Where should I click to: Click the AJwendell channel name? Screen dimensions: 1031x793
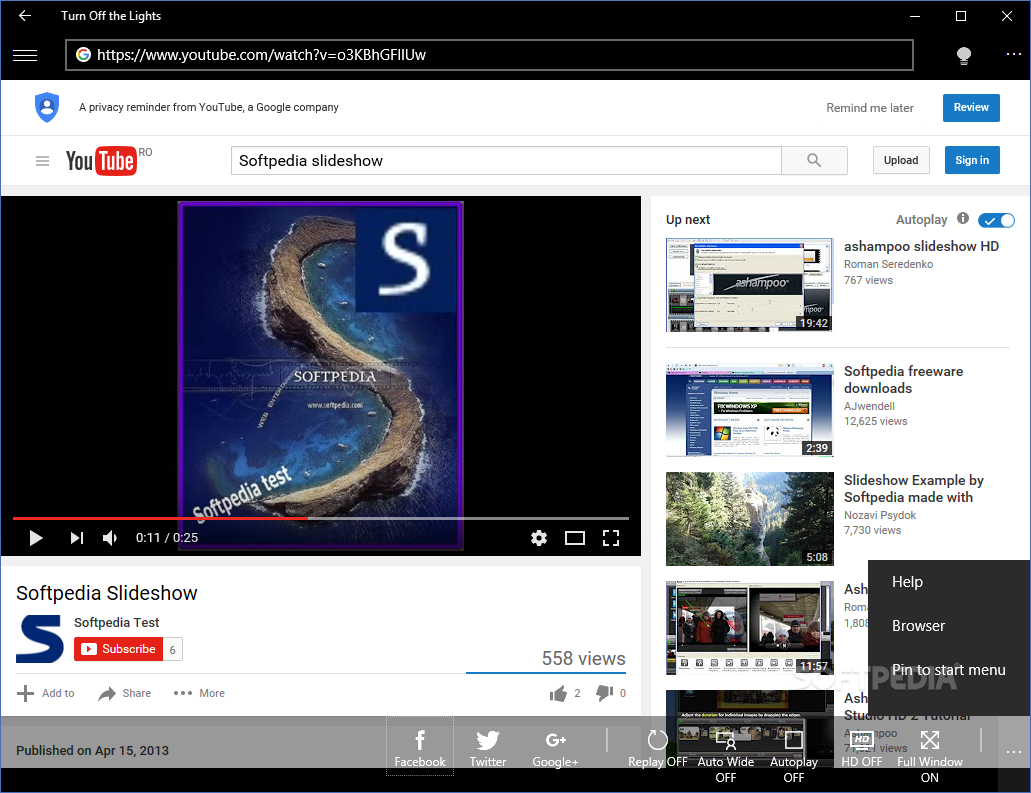pyautogui.click(x=869, y=406)
